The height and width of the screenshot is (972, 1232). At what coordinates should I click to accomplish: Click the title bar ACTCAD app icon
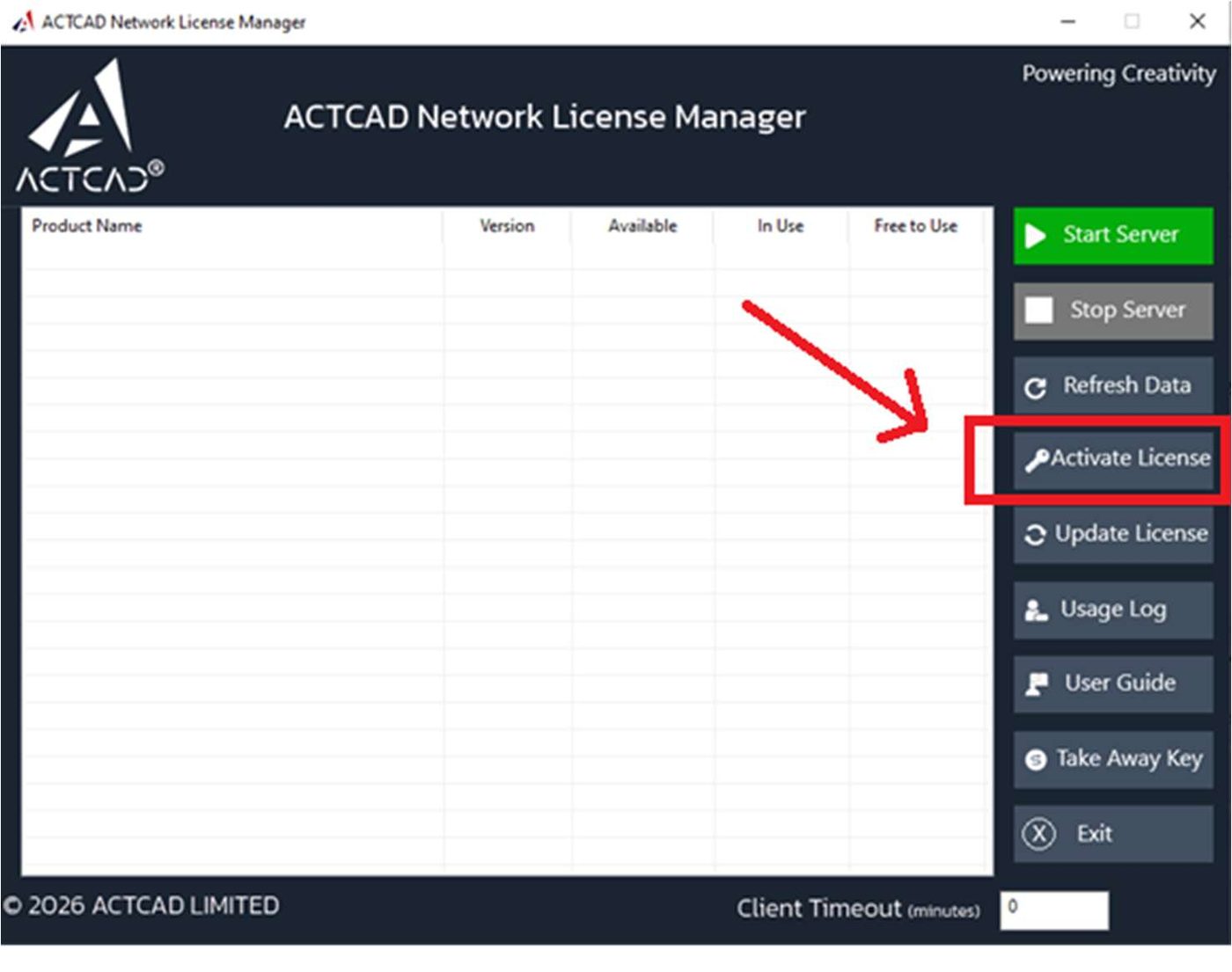coord(23,21)
